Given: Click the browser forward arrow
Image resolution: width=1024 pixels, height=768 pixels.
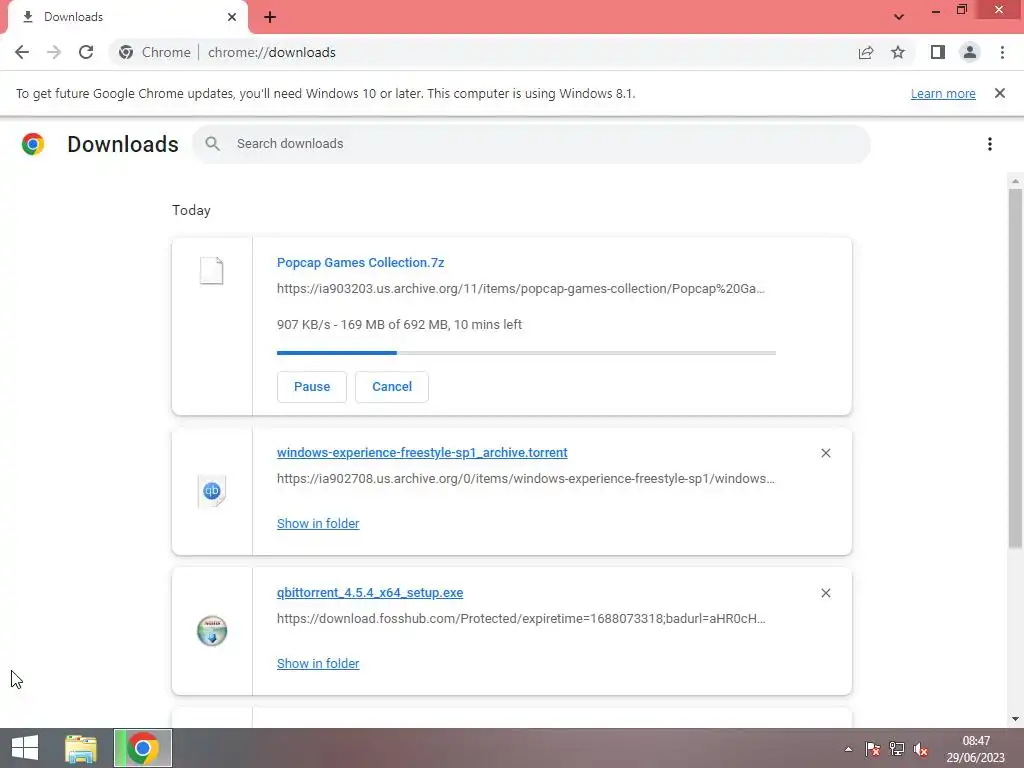Looking at the screenshot, I should [54, 52].
